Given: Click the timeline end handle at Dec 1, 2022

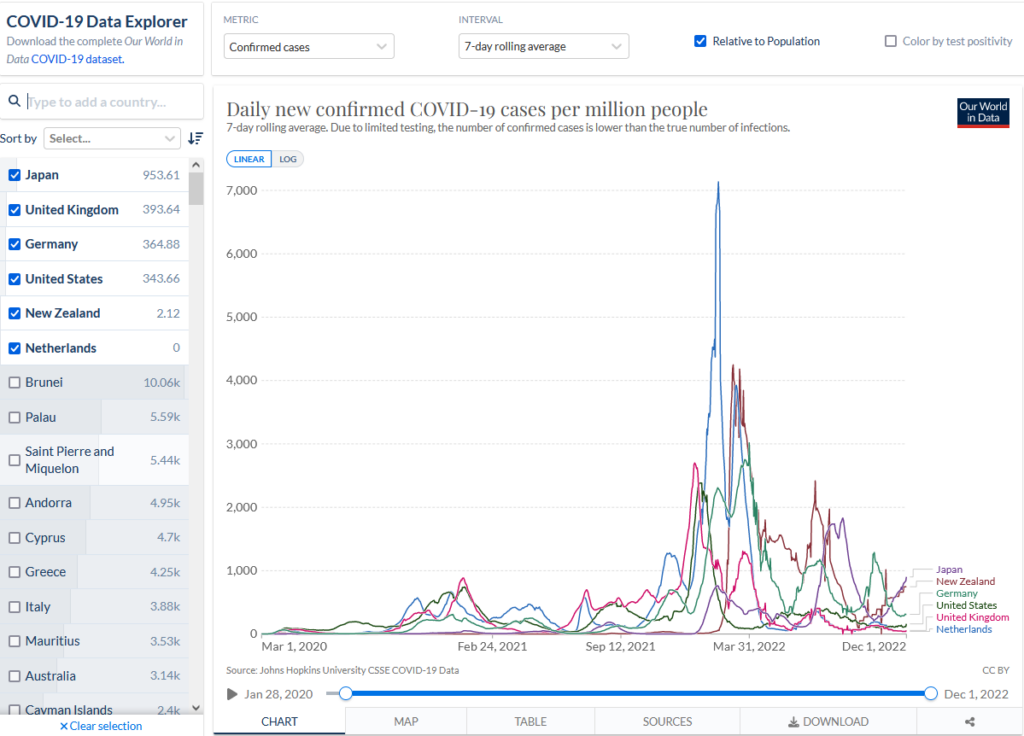Looking at the screenshot, I should [x=931, y=694].
